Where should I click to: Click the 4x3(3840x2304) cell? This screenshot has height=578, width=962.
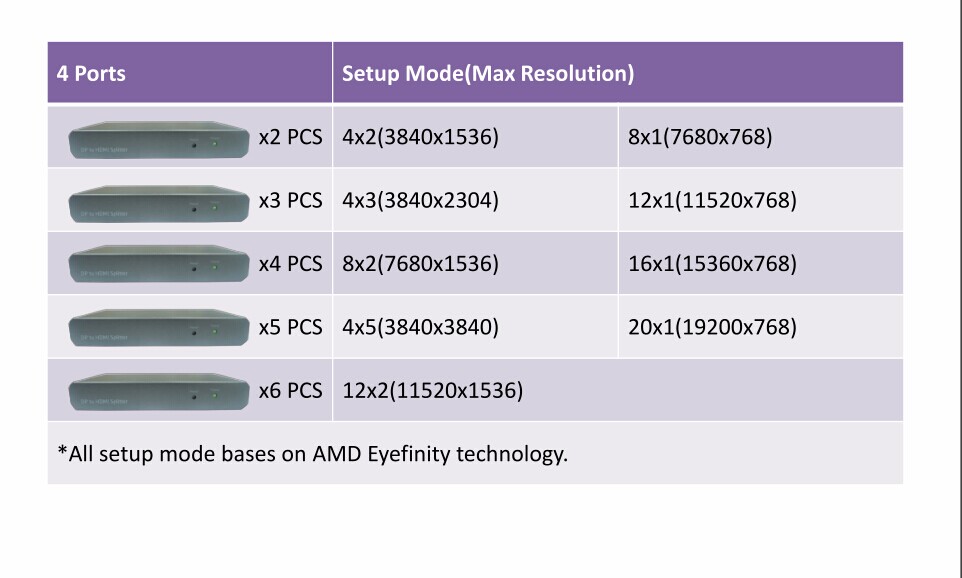475,200
